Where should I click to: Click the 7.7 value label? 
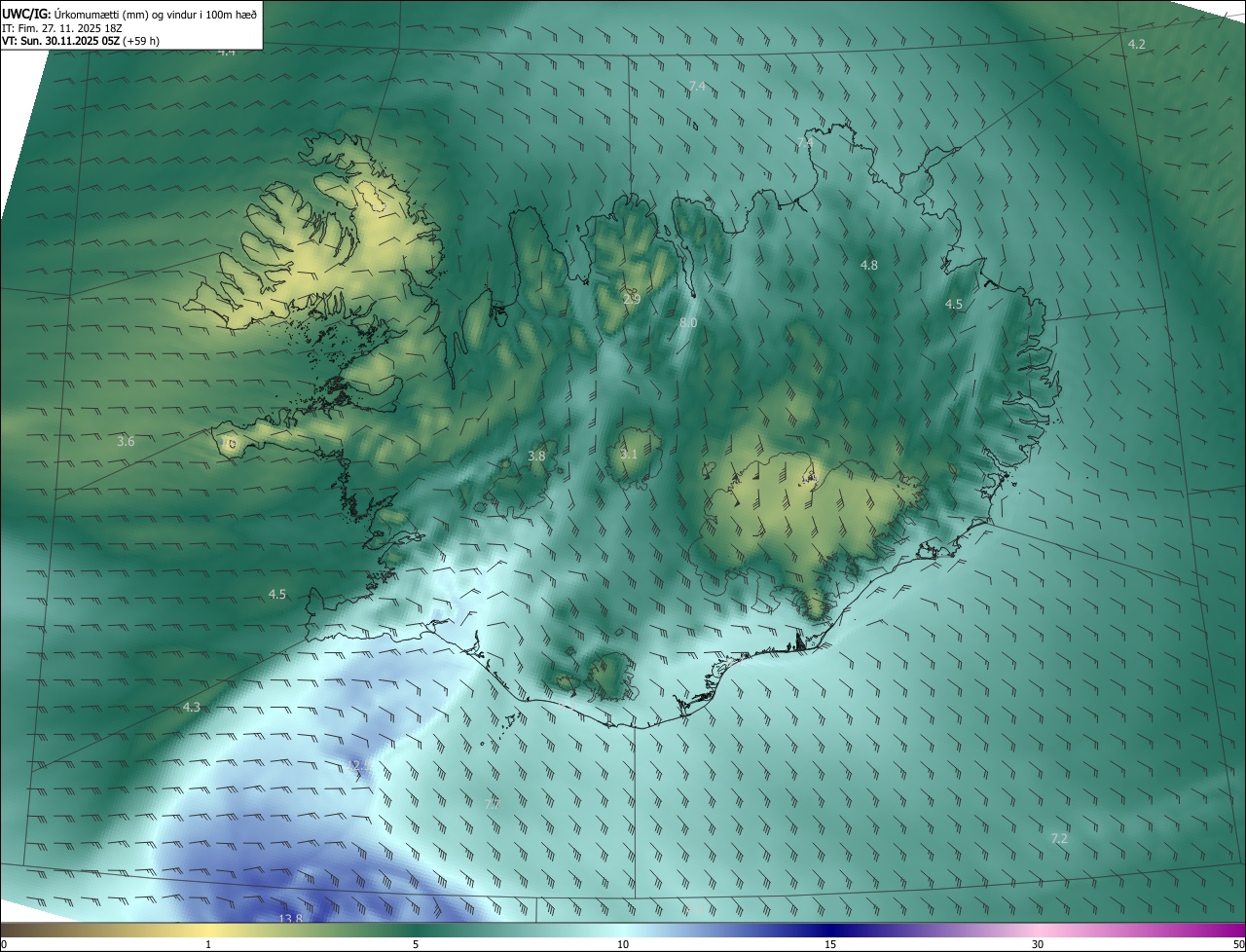492,803
